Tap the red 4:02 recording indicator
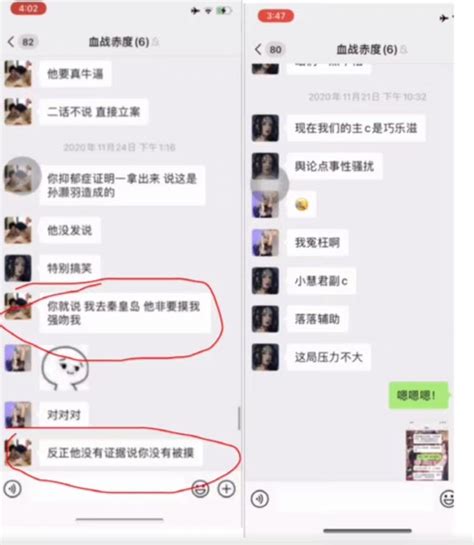Viewport: 474px width, 545px height. pos(28,8)
